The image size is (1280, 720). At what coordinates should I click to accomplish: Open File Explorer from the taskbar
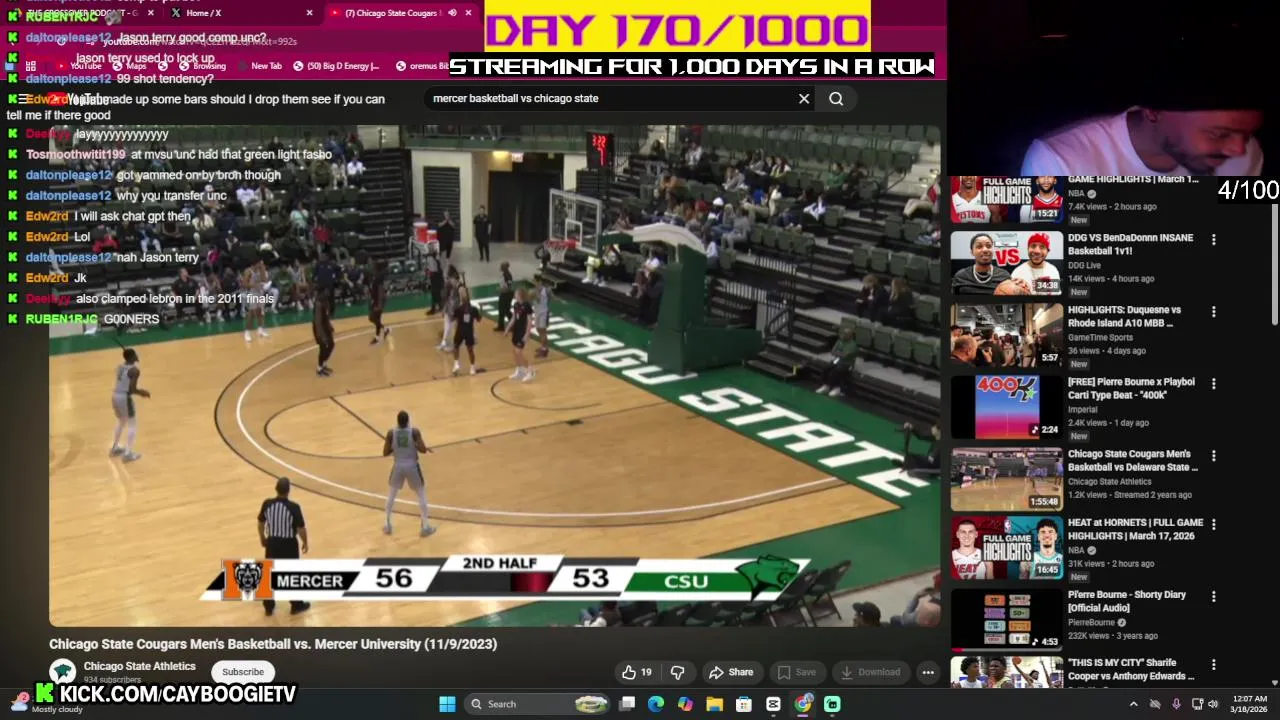714,704
